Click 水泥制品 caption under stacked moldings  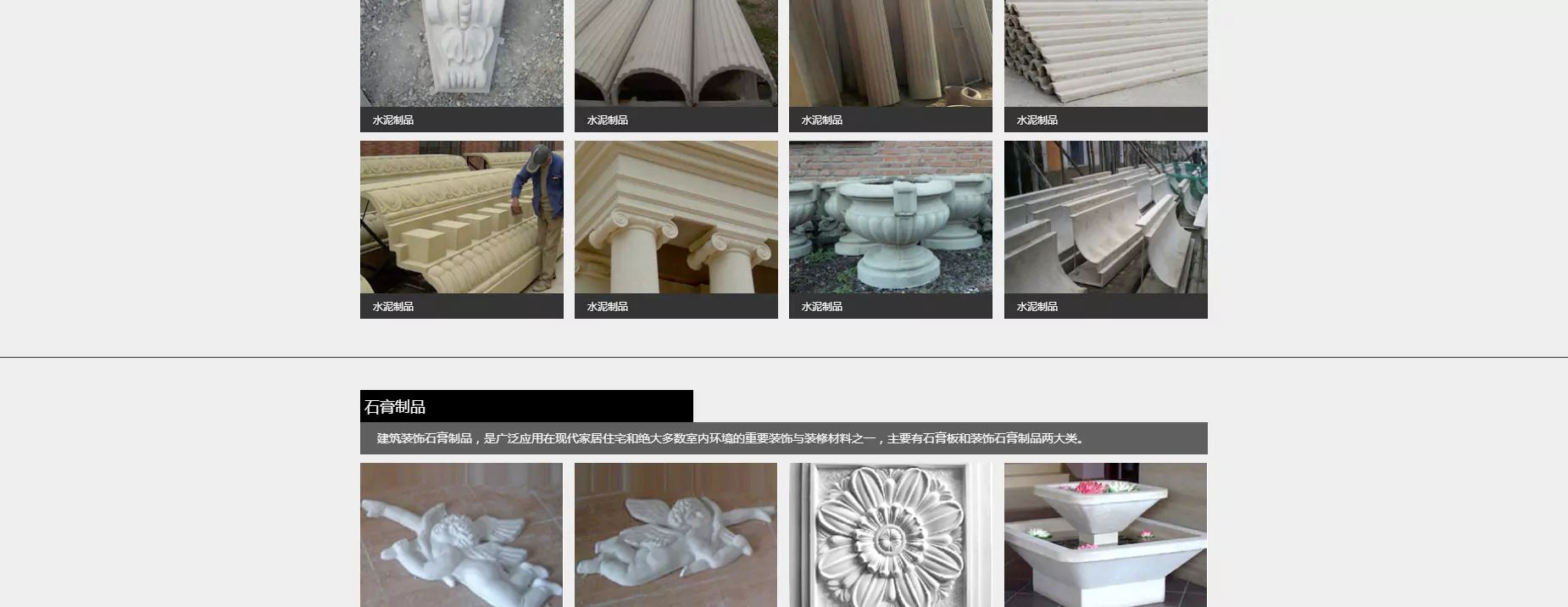click(1037, 120)
